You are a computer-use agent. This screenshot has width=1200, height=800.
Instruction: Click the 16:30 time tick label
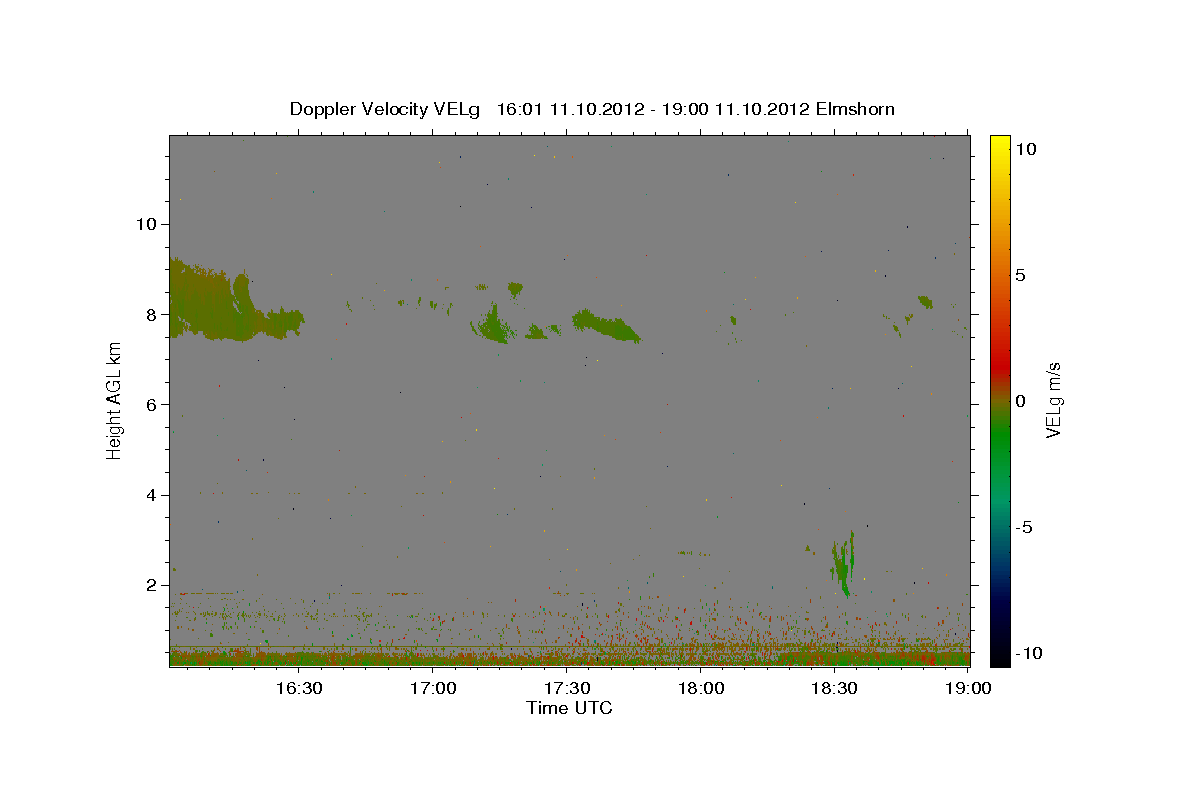(x=299, y=689)
